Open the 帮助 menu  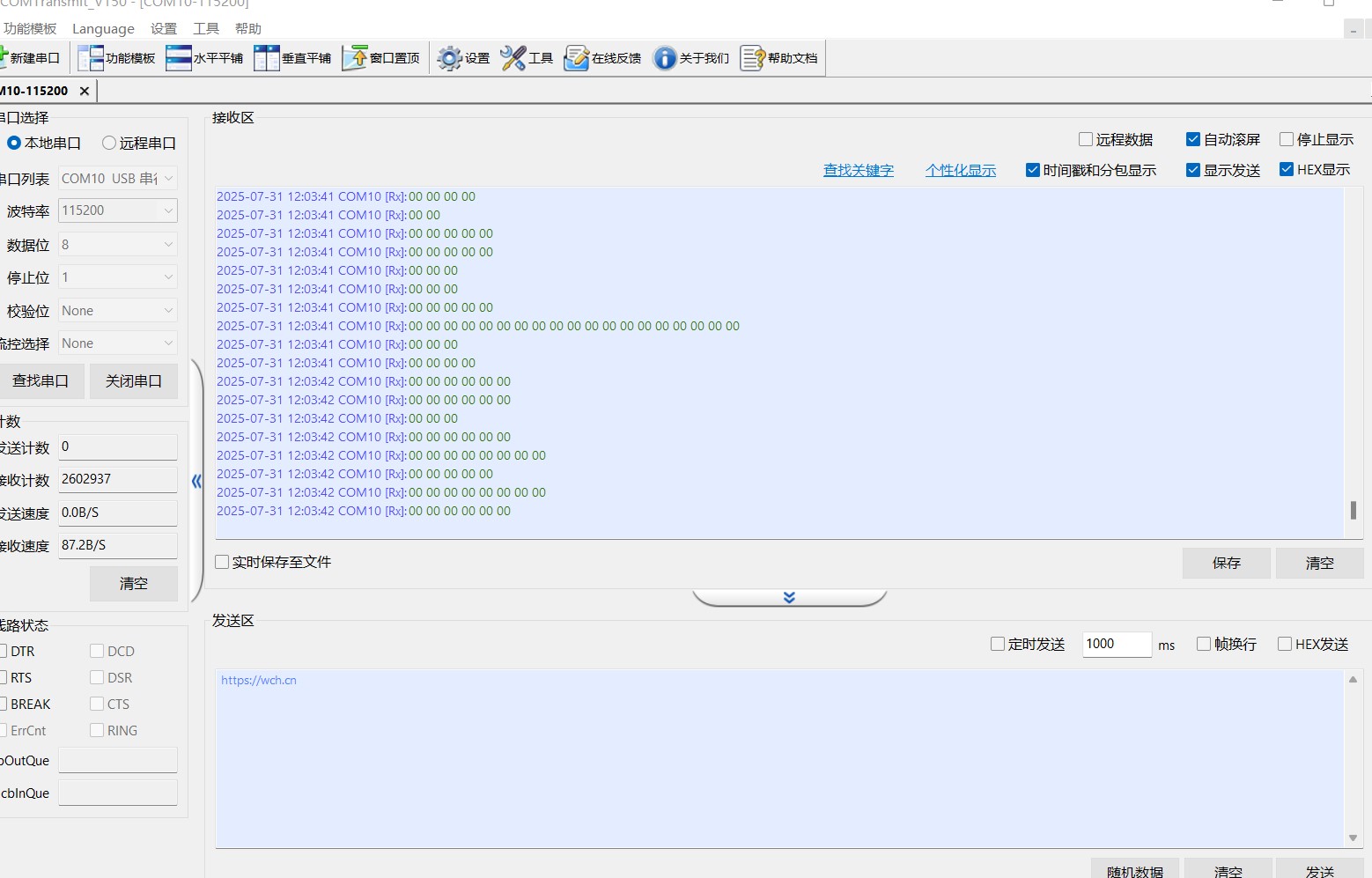coord(248,28)
